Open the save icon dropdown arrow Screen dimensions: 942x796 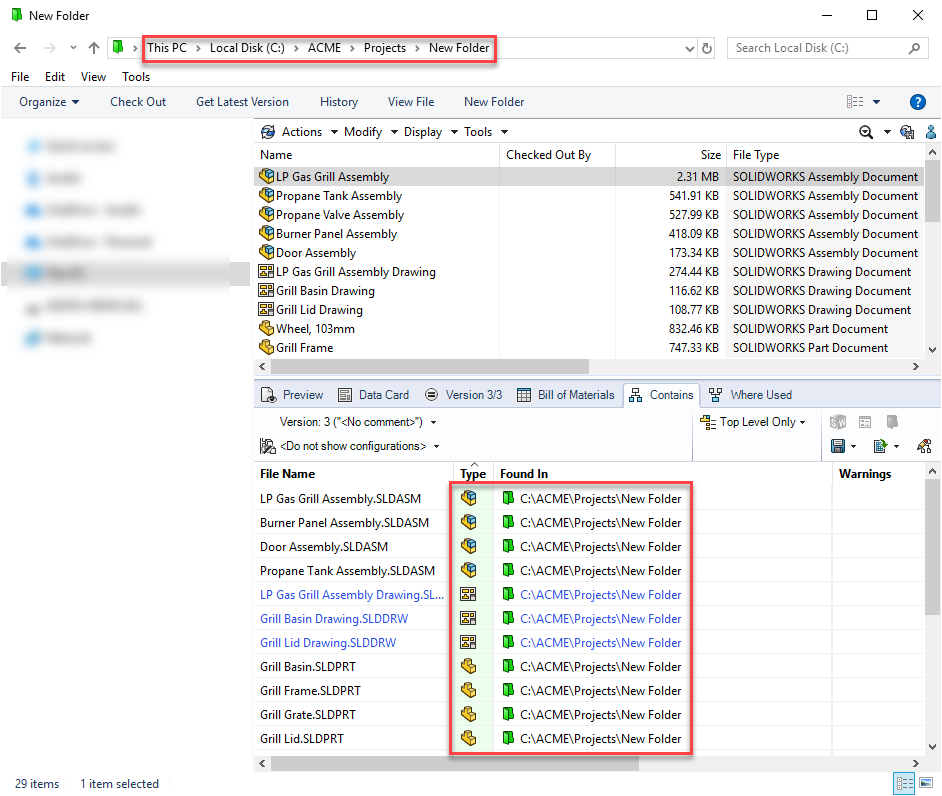853,447
